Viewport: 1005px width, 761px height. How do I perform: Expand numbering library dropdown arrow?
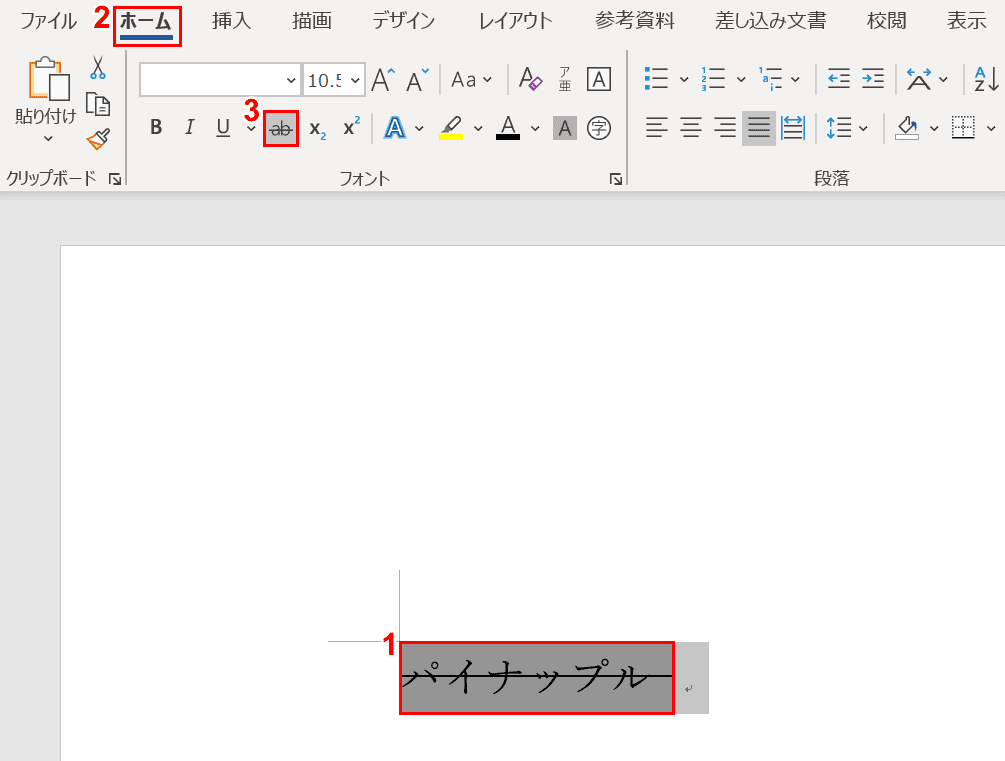tap(741, 79)
